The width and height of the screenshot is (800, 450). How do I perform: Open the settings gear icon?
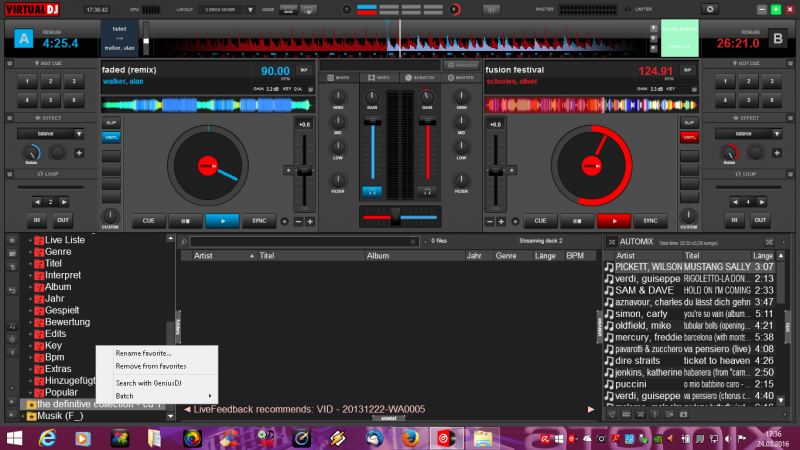pyautogui.click(x=710, y=9)
